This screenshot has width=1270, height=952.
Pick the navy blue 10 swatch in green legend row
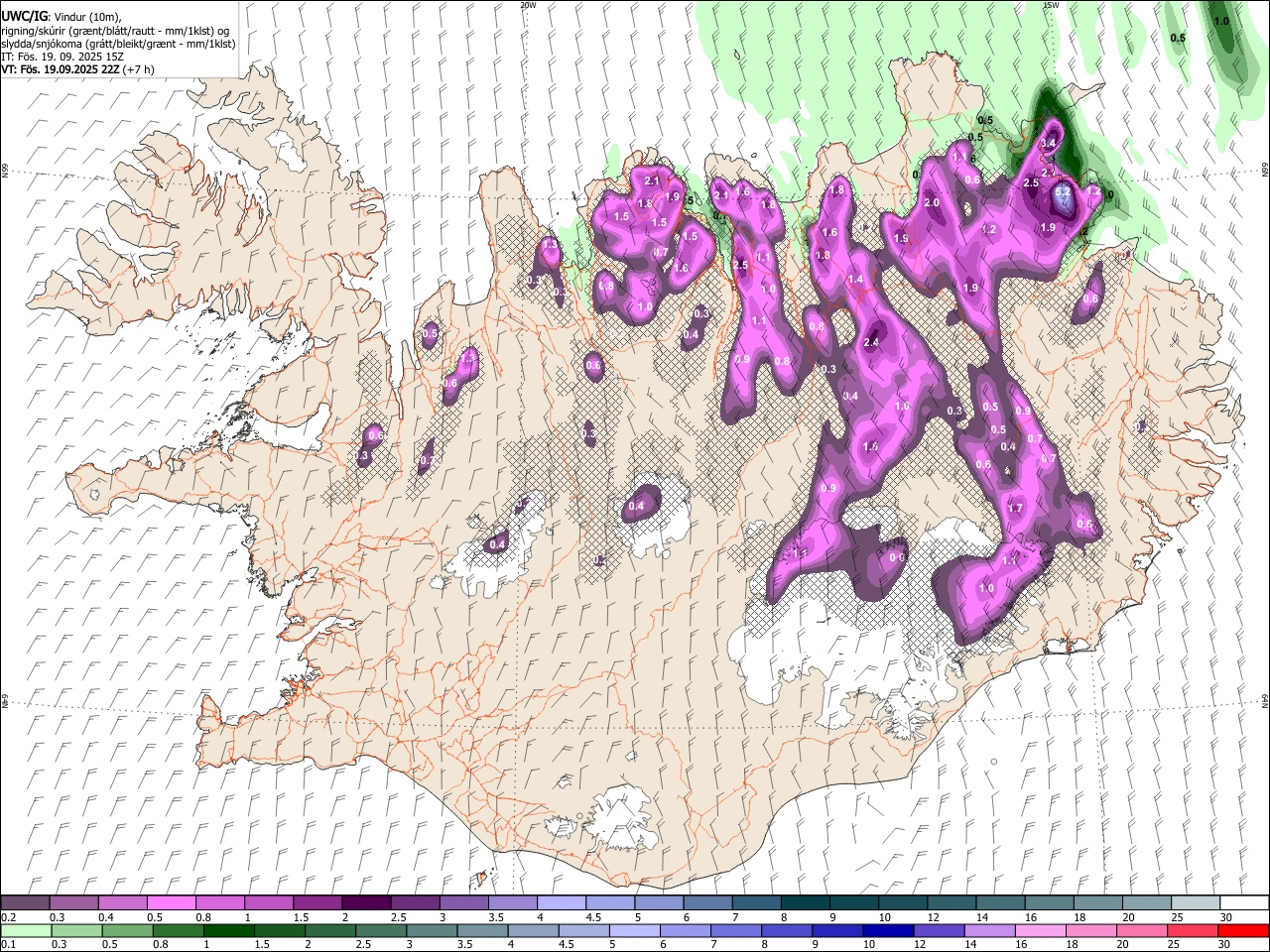[x=888, y=930]
